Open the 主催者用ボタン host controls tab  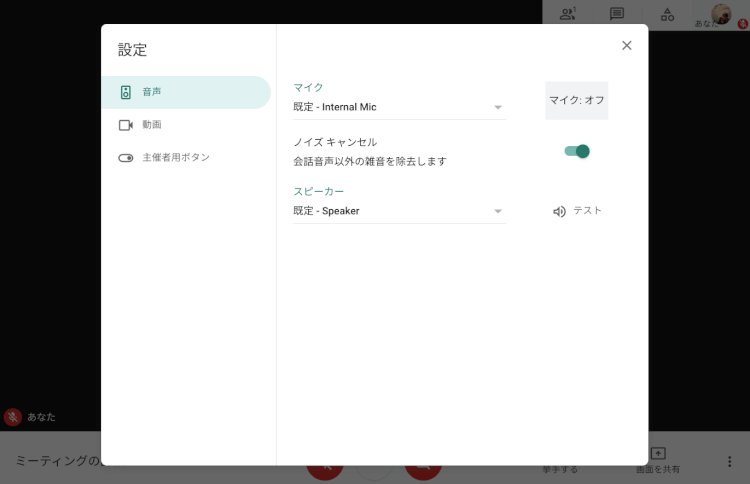(175, 158)
